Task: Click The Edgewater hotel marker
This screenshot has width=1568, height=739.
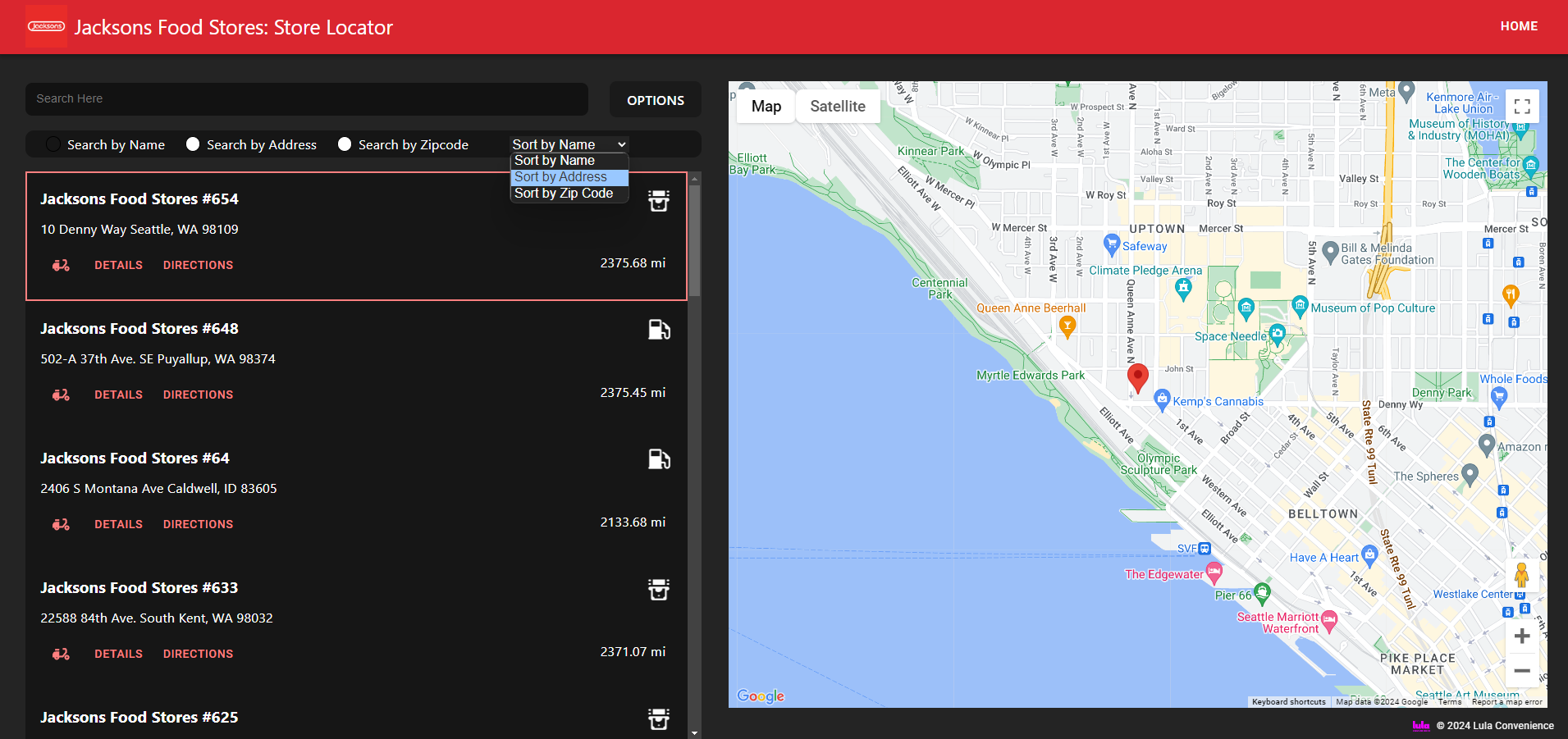Action: click(1214, 571)
